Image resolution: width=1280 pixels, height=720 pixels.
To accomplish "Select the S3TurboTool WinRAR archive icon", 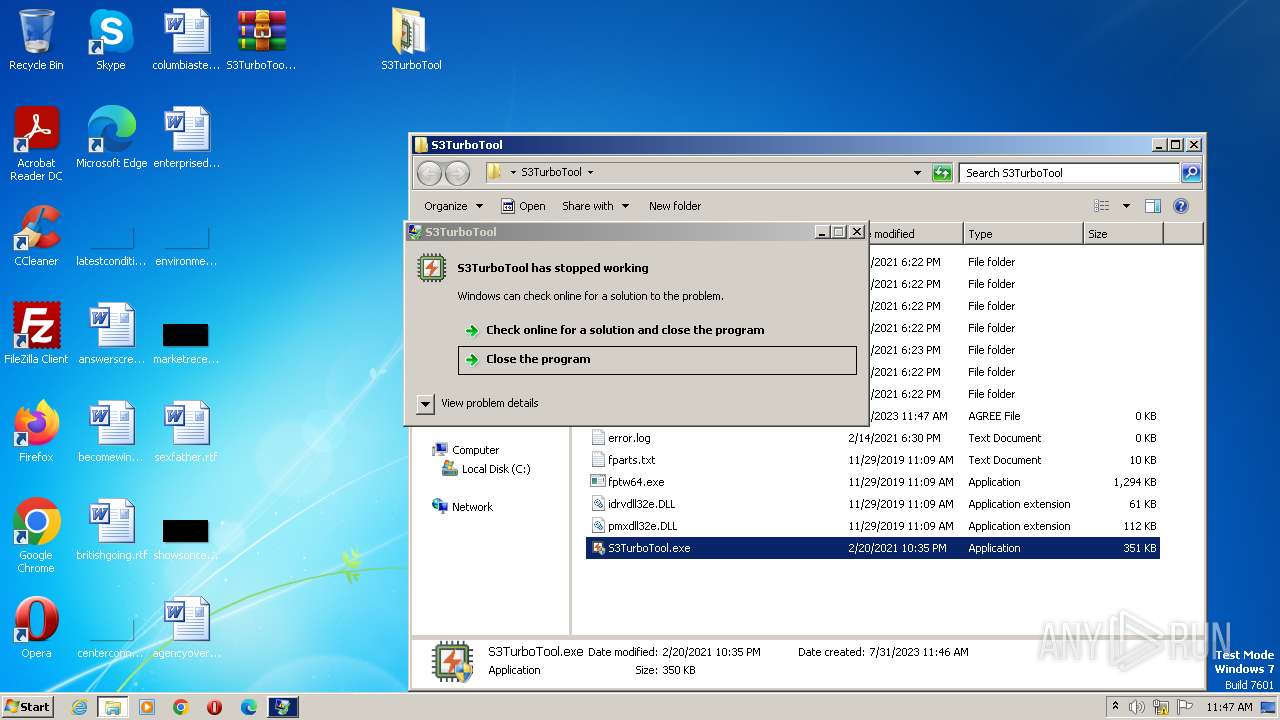I will click(261, 41).
